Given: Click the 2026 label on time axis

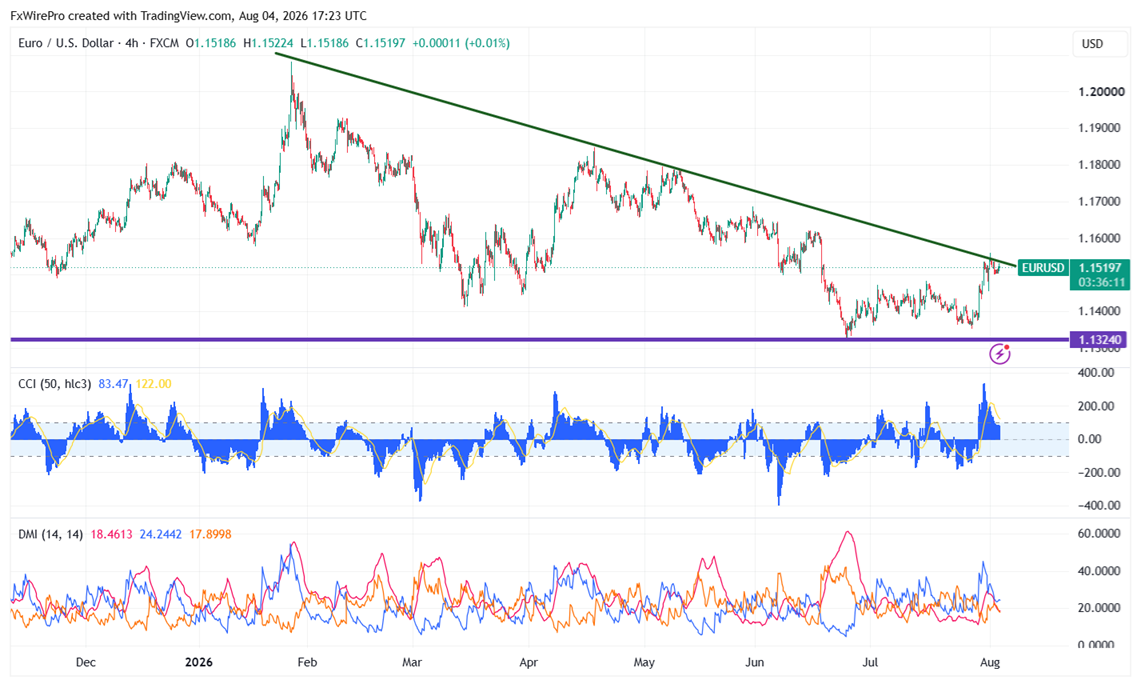Looking at the screenshot, I should pyautogui.click(x=199, y=662).
